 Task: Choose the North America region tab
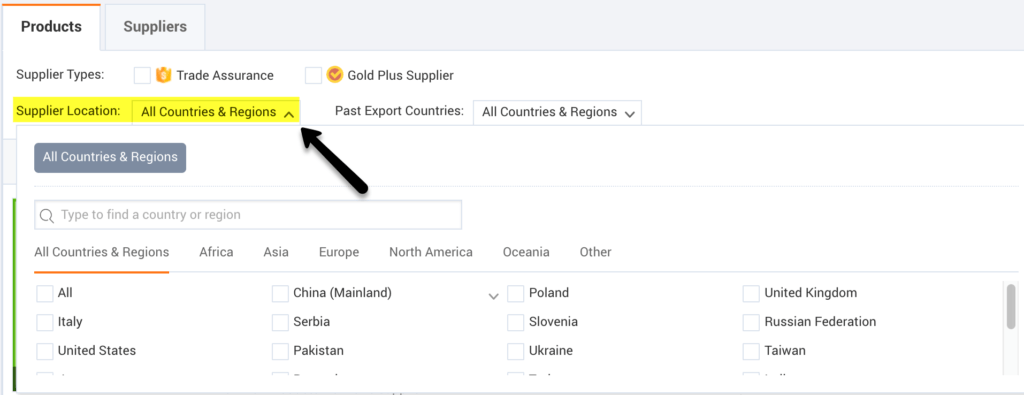431,252
